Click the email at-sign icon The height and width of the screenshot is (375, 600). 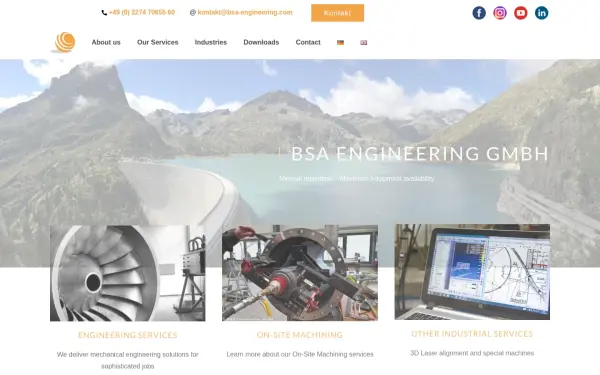click(x=193, y=13)
